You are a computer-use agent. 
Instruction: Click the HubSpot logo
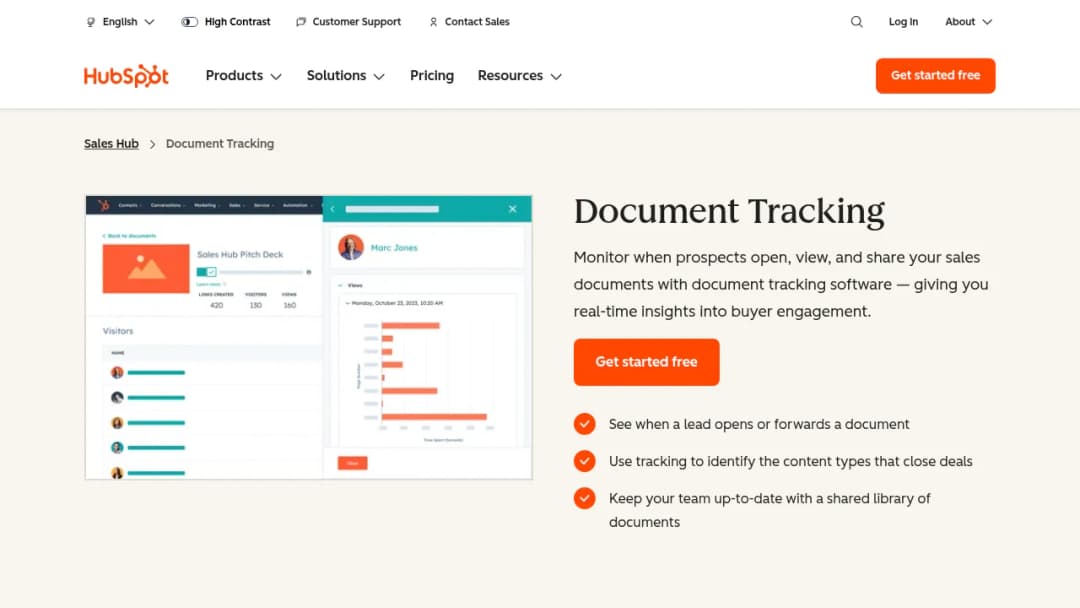[126, 76]
